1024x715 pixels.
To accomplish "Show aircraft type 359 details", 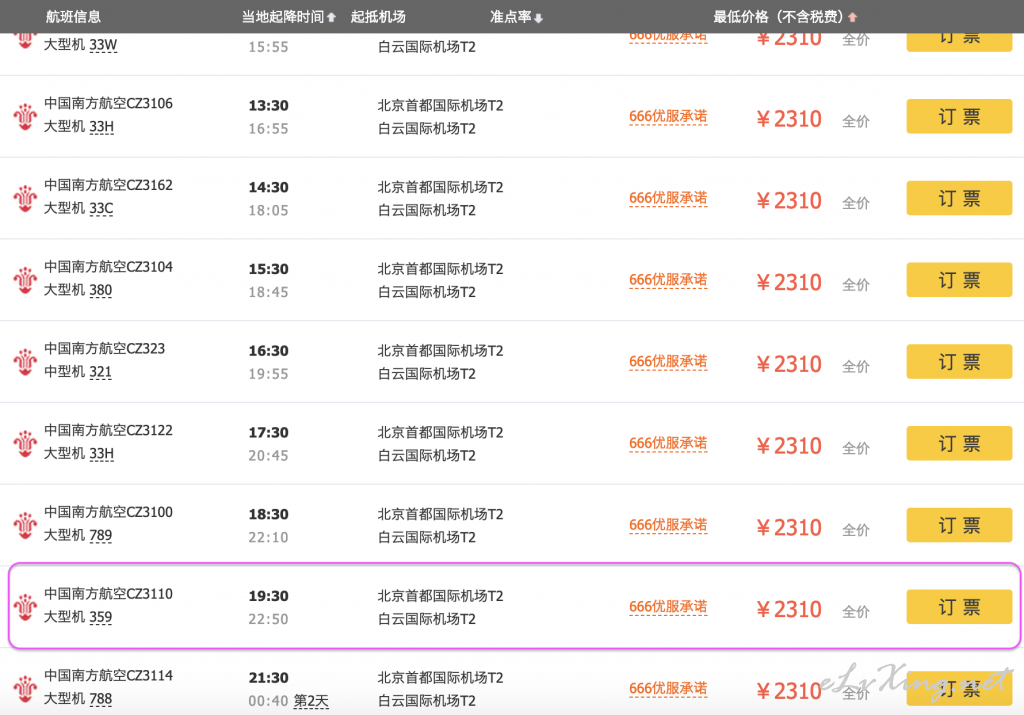I will (101, 617).
